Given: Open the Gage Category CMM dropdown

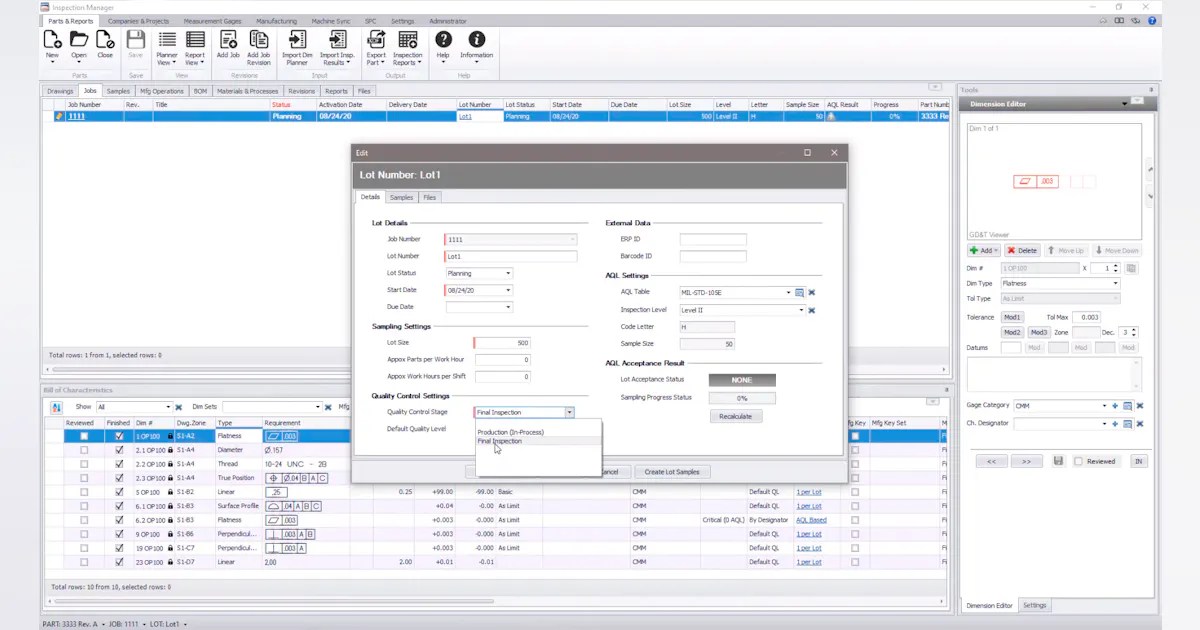Looking at the screenshot, I should click(x=1104, y=406).
